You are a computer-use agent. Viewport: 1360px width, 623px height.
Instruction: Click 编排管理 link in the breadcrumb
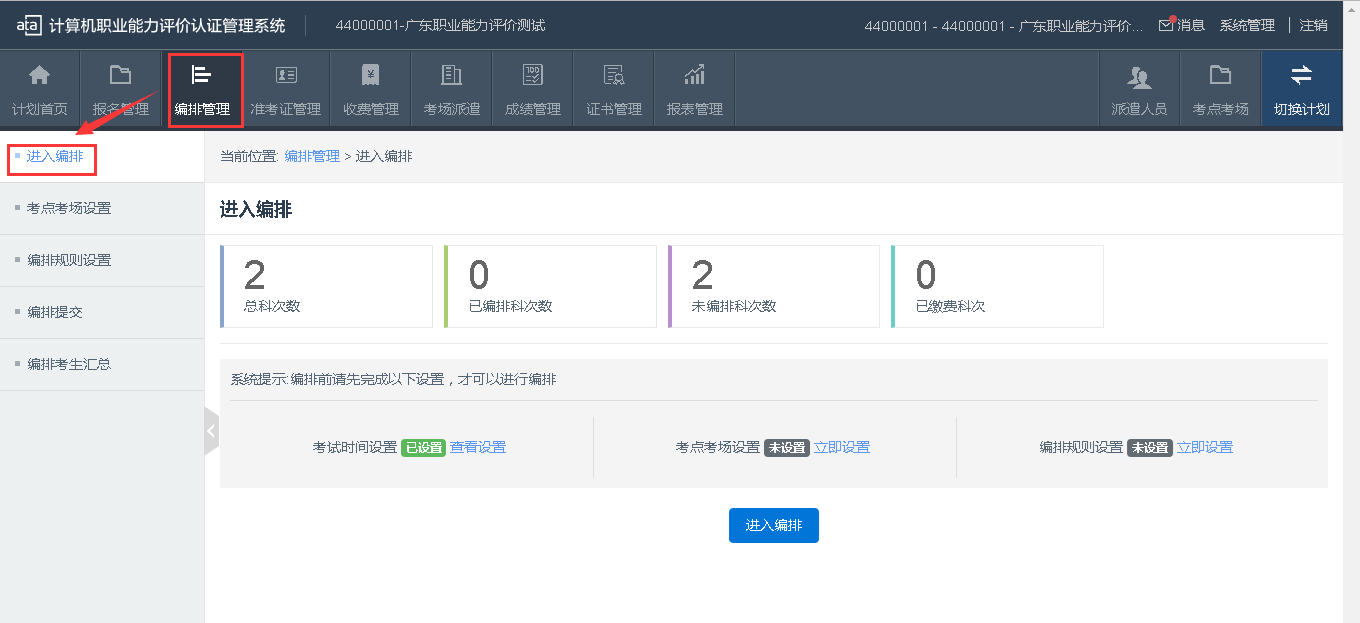(x=312, y=156)
